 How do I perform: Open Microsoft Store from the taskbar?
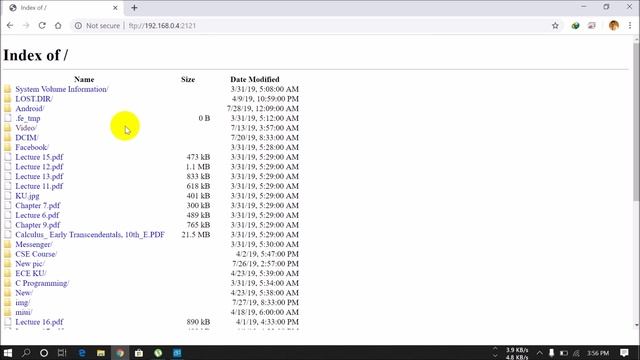[139, 353]
